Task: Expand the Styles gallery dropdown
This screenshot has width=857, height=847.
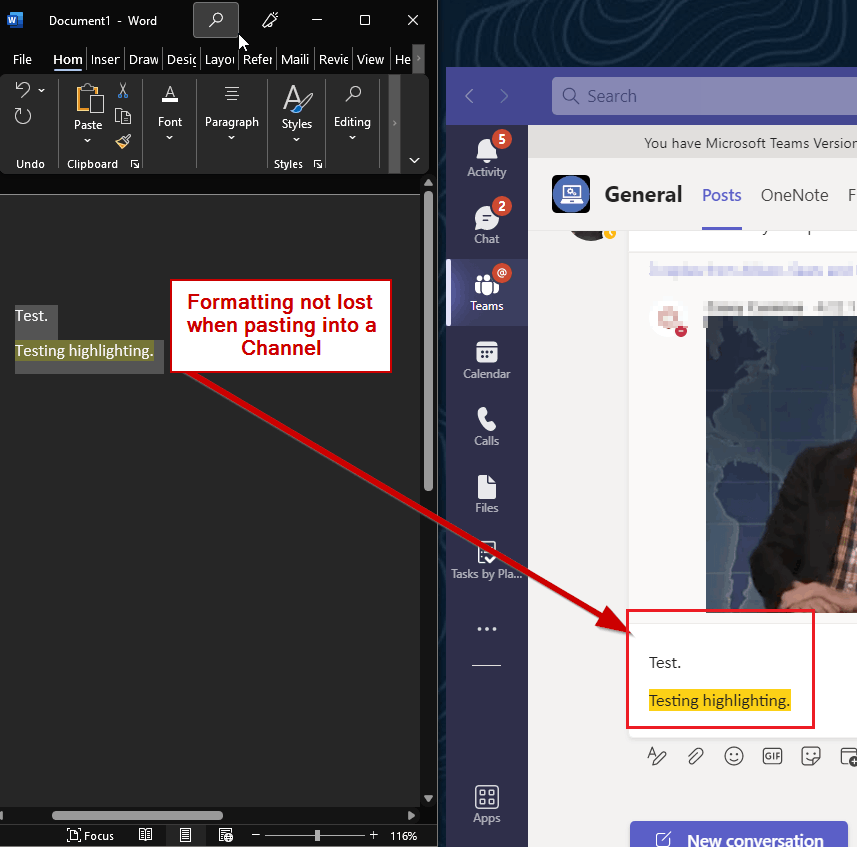Action: click(x=296, y=139)
